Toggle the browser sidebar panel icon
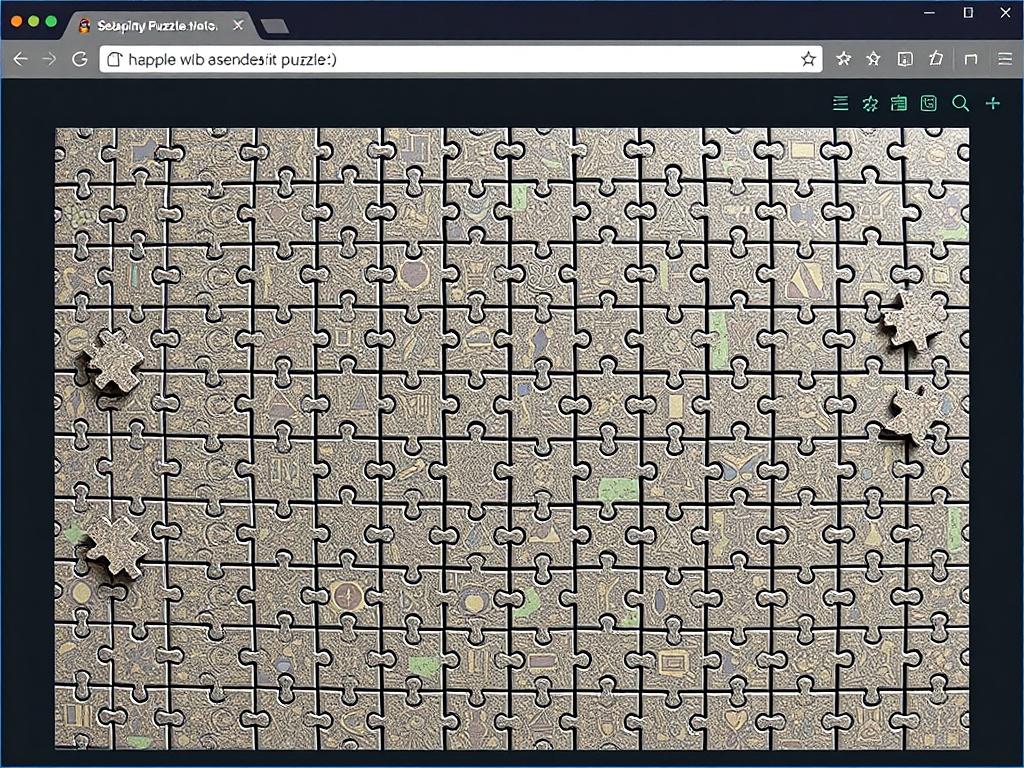The height and width of the screenshot is (768, 1024). click(x=970, y=59)
